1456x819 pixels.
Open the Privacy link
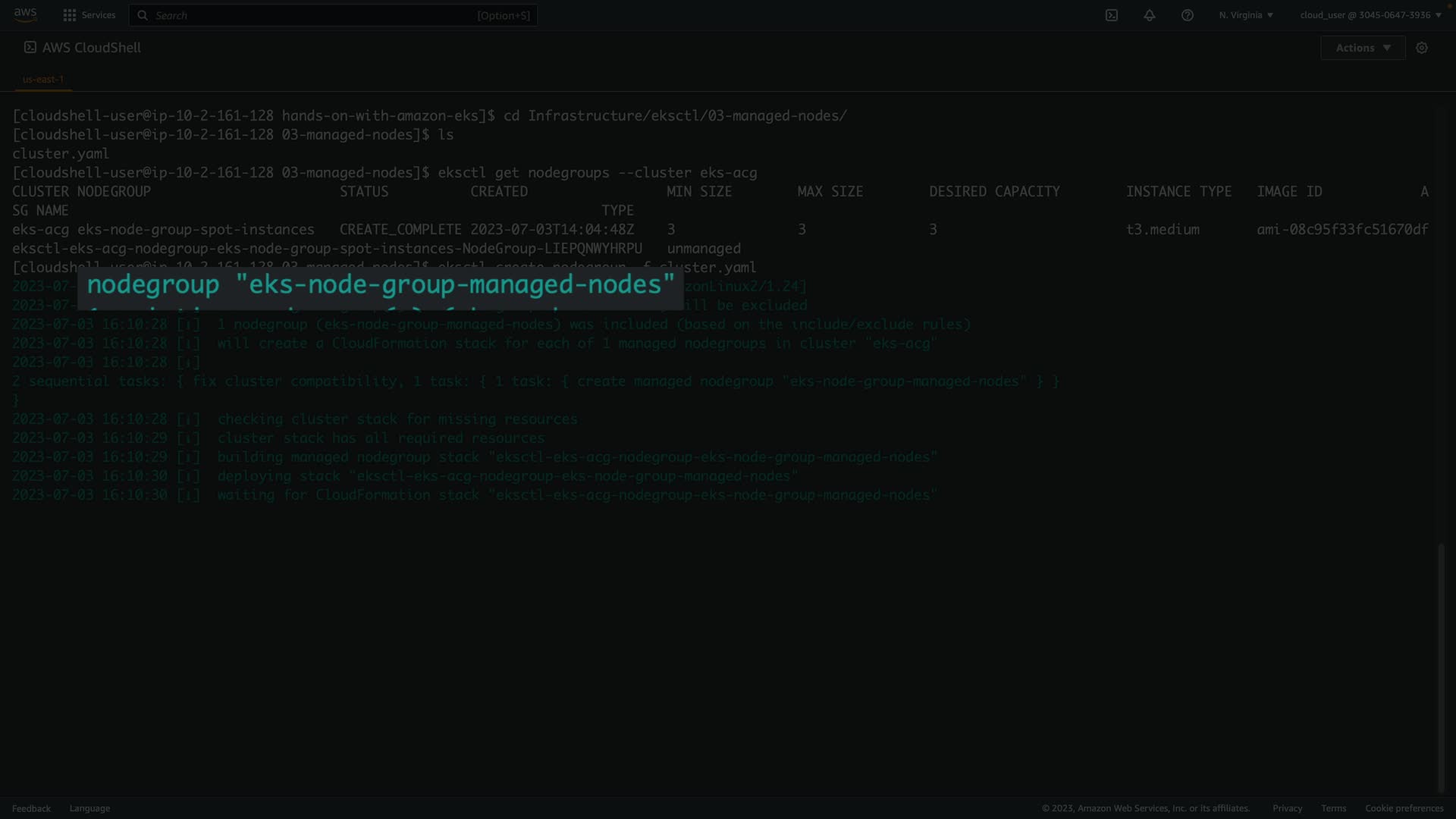pyautogui.click(x=1287, y=808)
